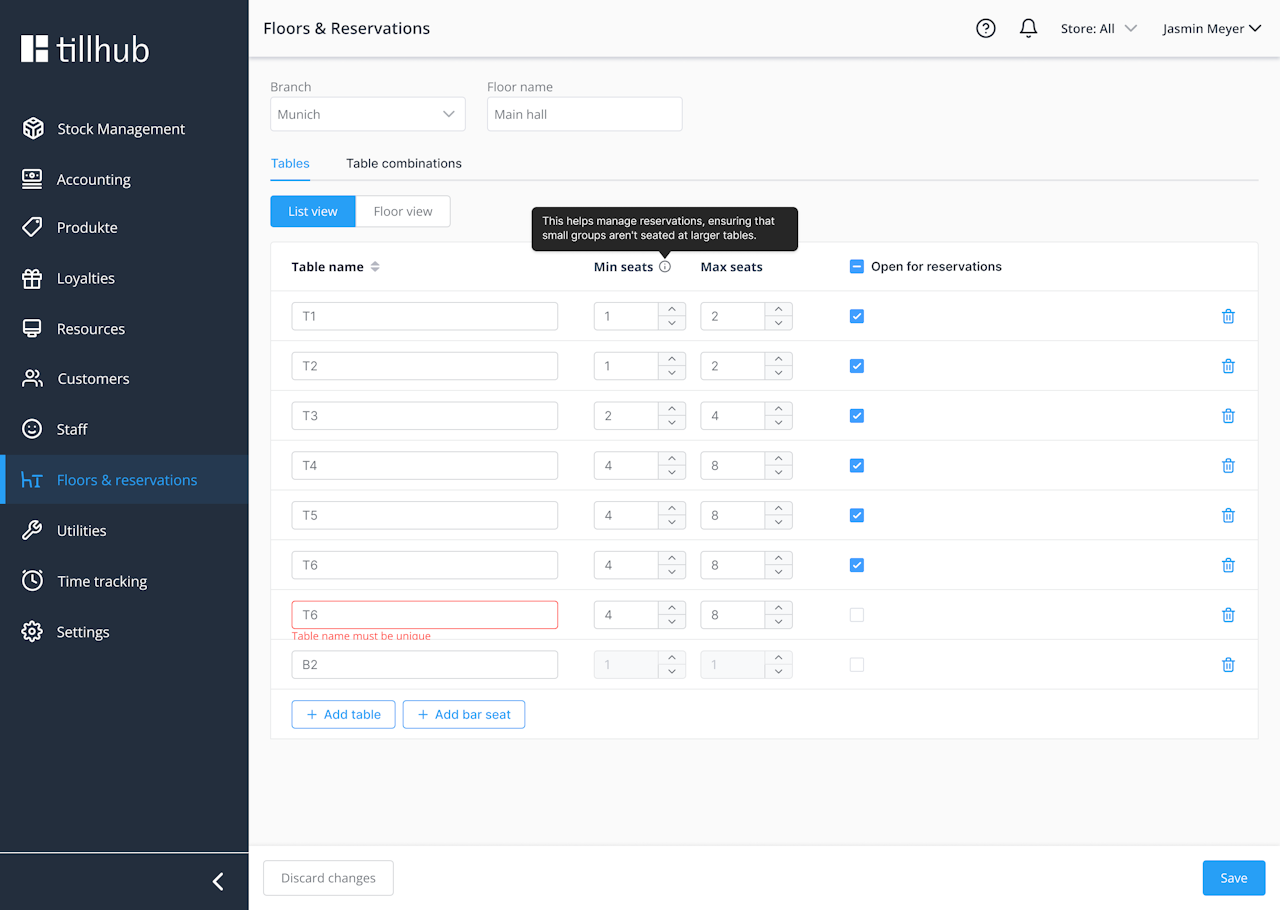The width and height of the screenshot is (1280, 910).
Task: Click the B2 table name field
Action: 425,665
